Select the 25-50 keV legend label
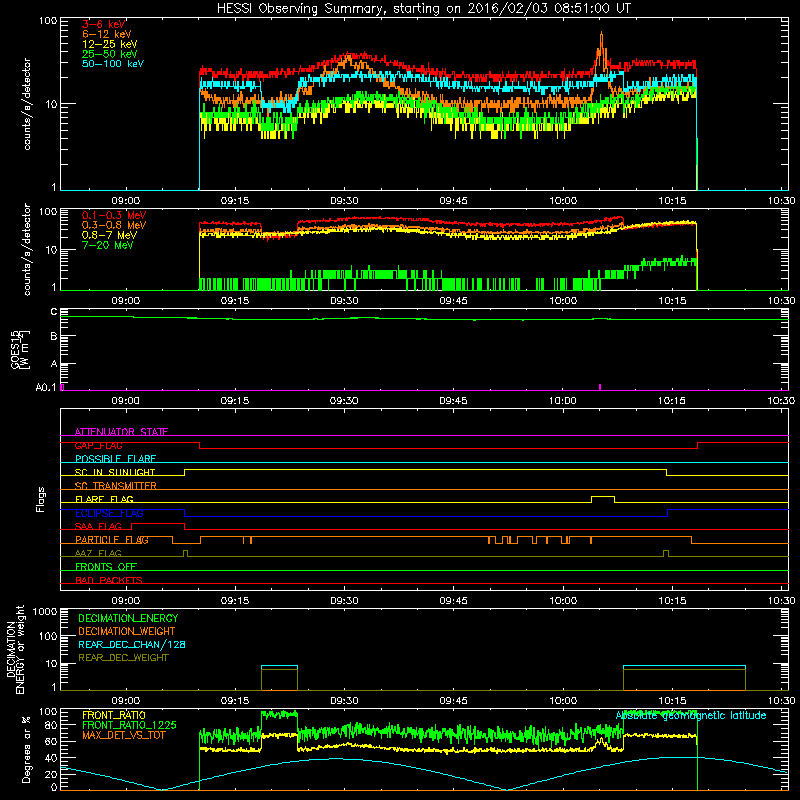800x800 pixels. point(110,54)
